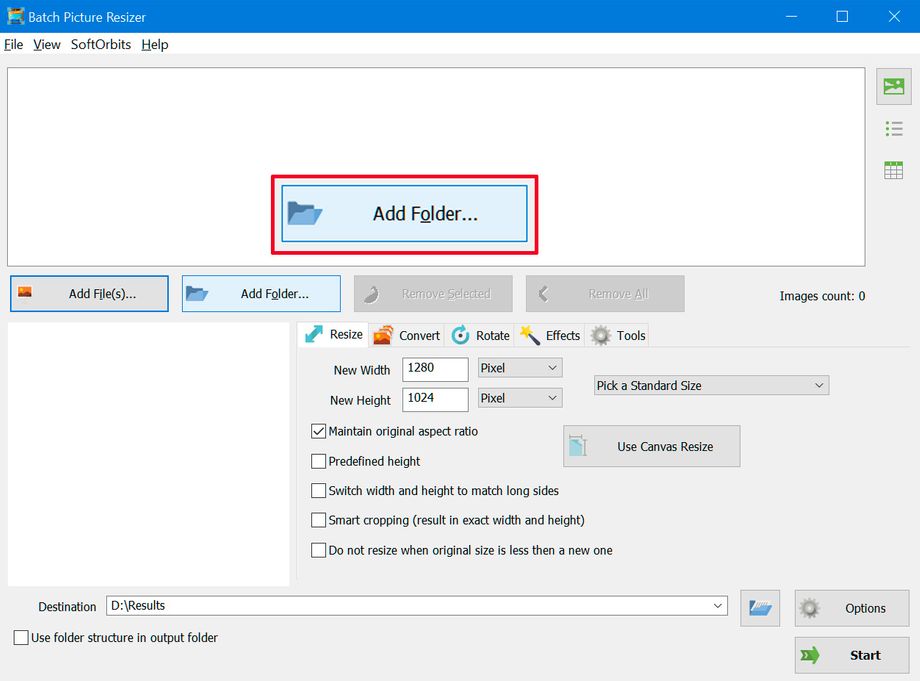Screen dimensions: 920x681
Task: Open the Pick a Standard Size dropdown
Action: (710, 385)
